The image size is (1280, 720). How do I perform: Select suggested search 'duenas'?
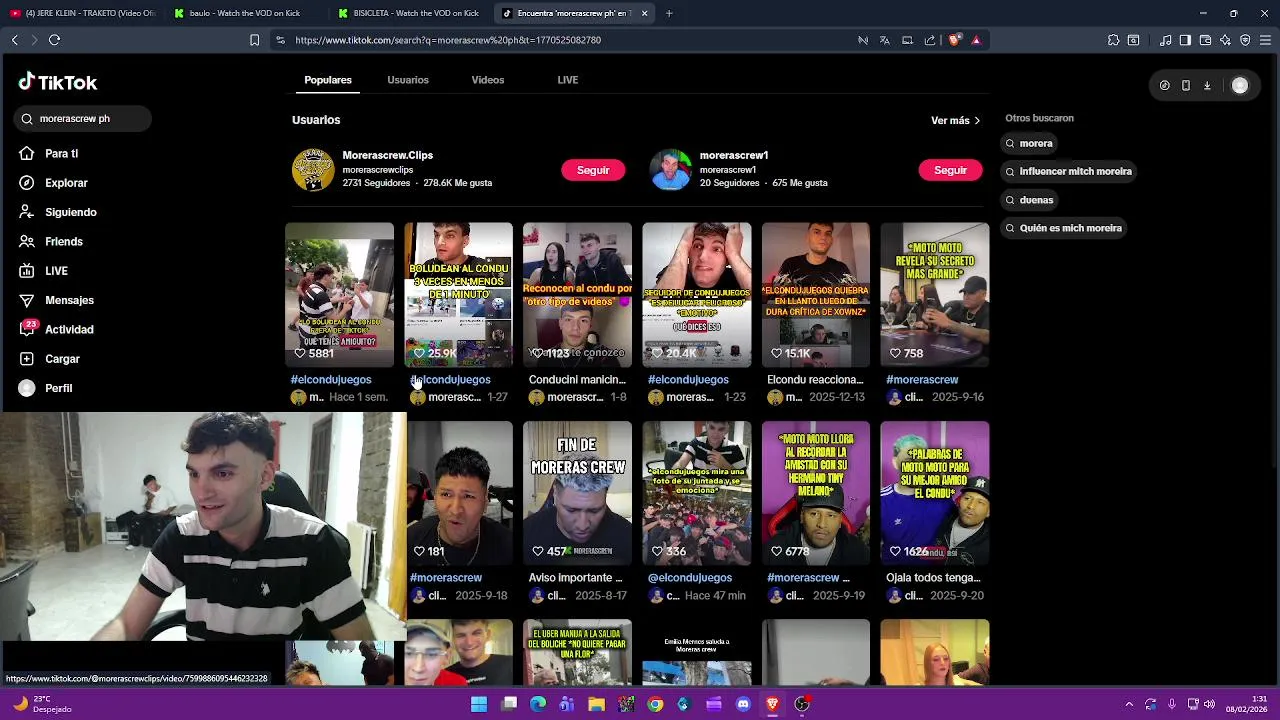click(x=1030, y=200)
